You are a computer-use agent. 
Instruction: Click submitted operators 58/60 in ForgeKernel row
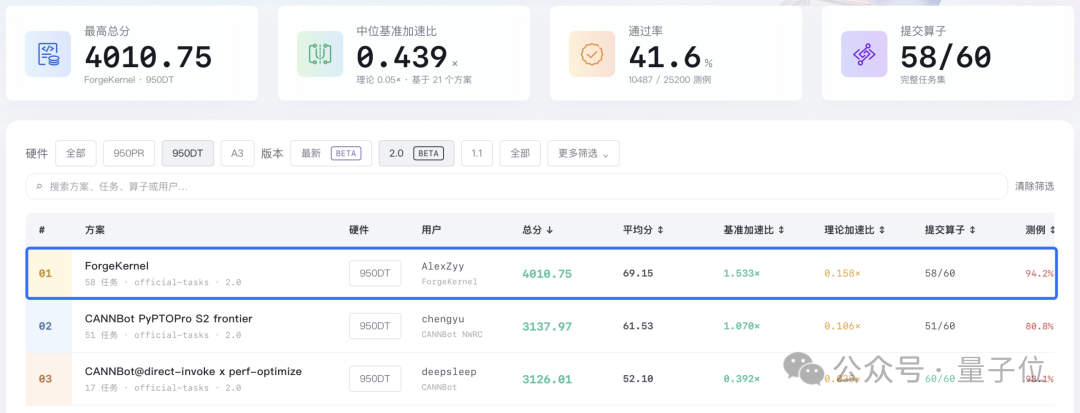pyautogui.click(x=939, y=273)
